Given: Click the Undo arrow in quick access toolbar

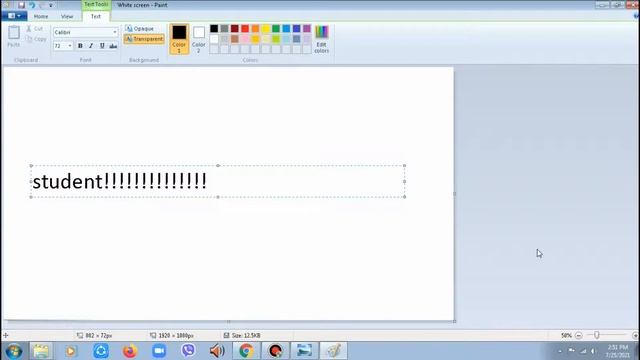Looking at the screenshot, I should [x=32, y=5].
